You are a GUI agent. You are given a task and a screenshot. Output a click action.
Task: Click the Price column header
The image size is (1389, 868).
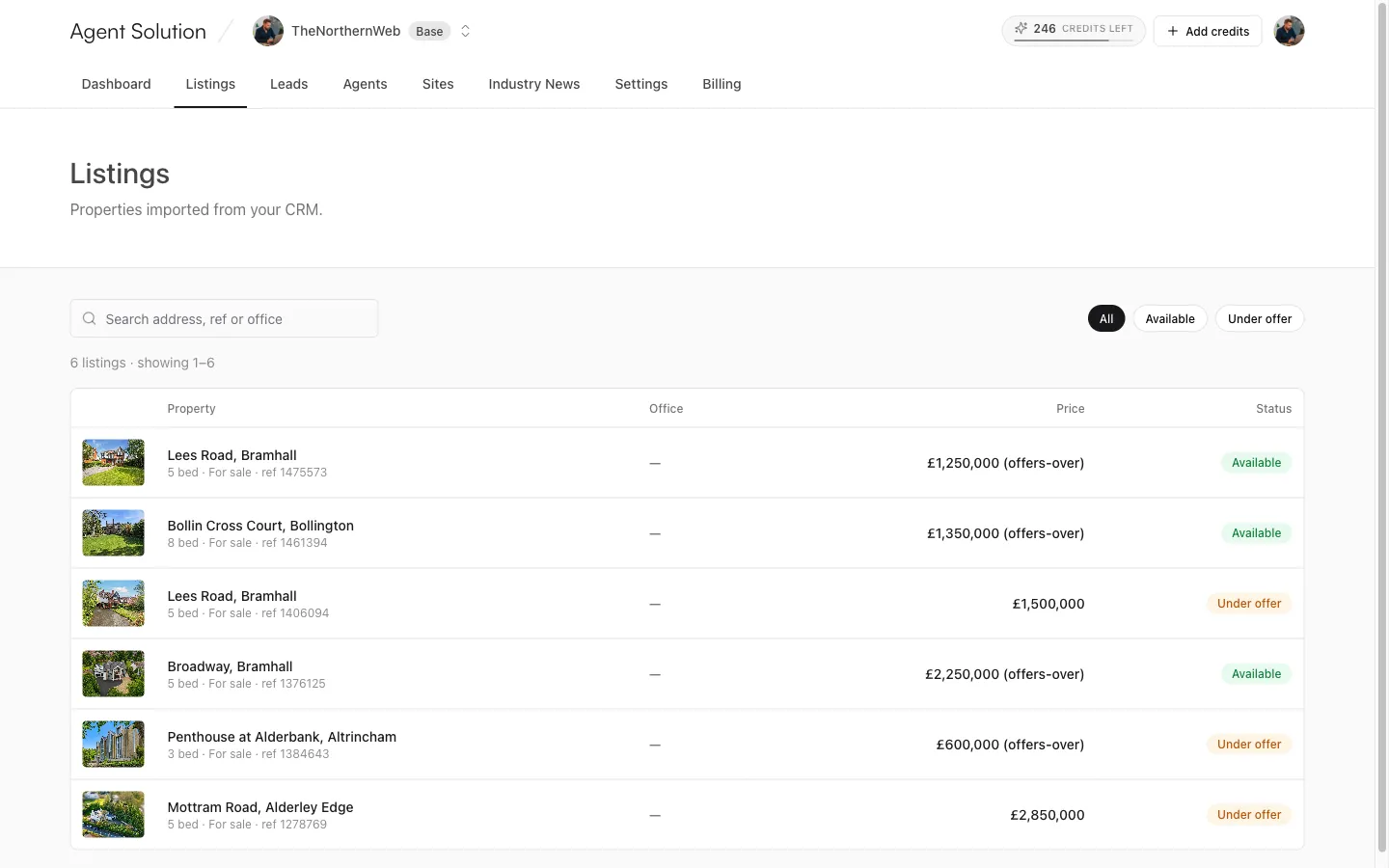[1070, 409]
